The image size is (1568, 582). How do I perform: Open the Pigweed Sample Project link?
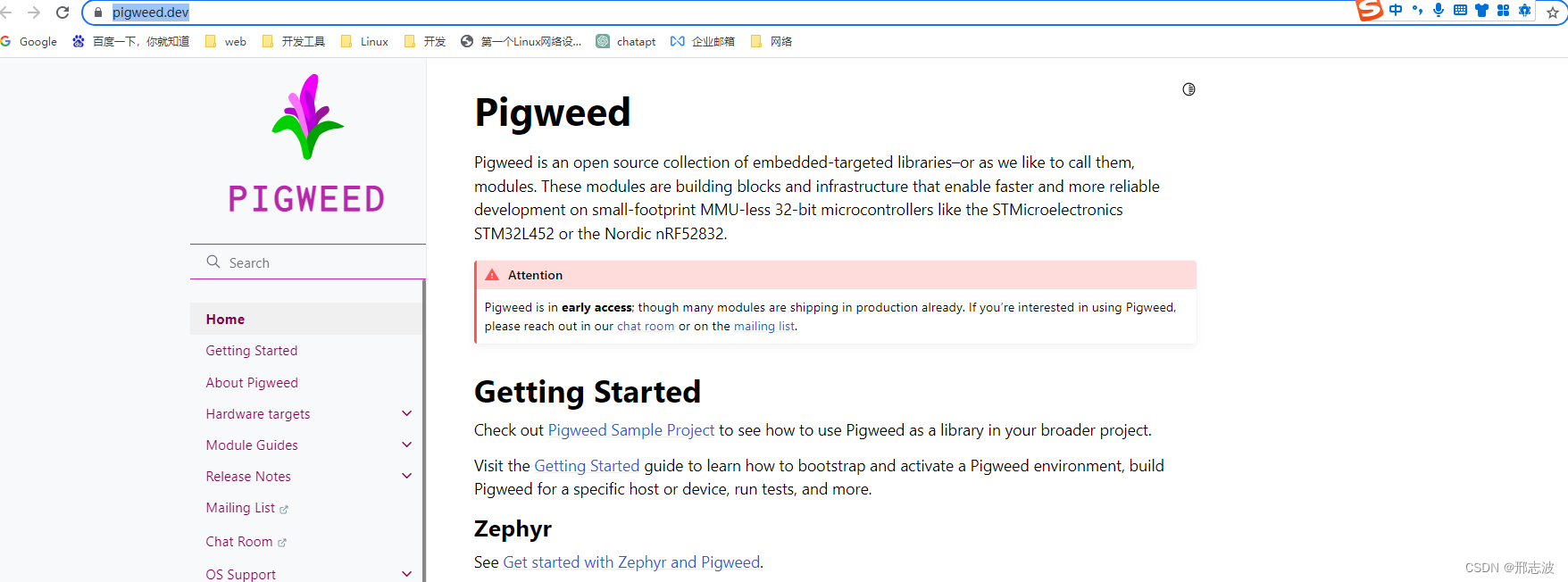click(631, 430)
